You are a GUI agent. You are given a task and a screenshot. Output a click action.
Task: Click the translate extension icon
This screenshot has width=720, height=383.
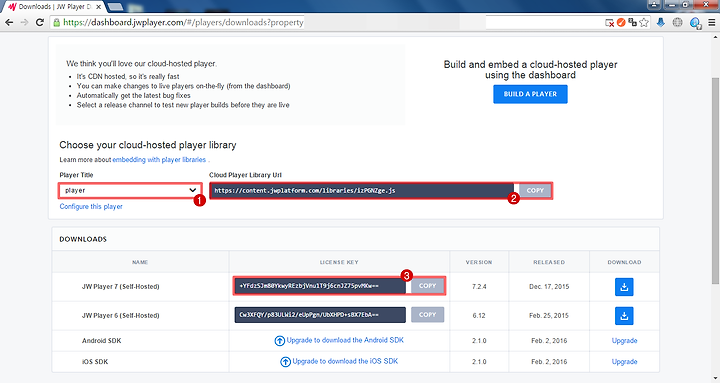[x=632, y=22]
